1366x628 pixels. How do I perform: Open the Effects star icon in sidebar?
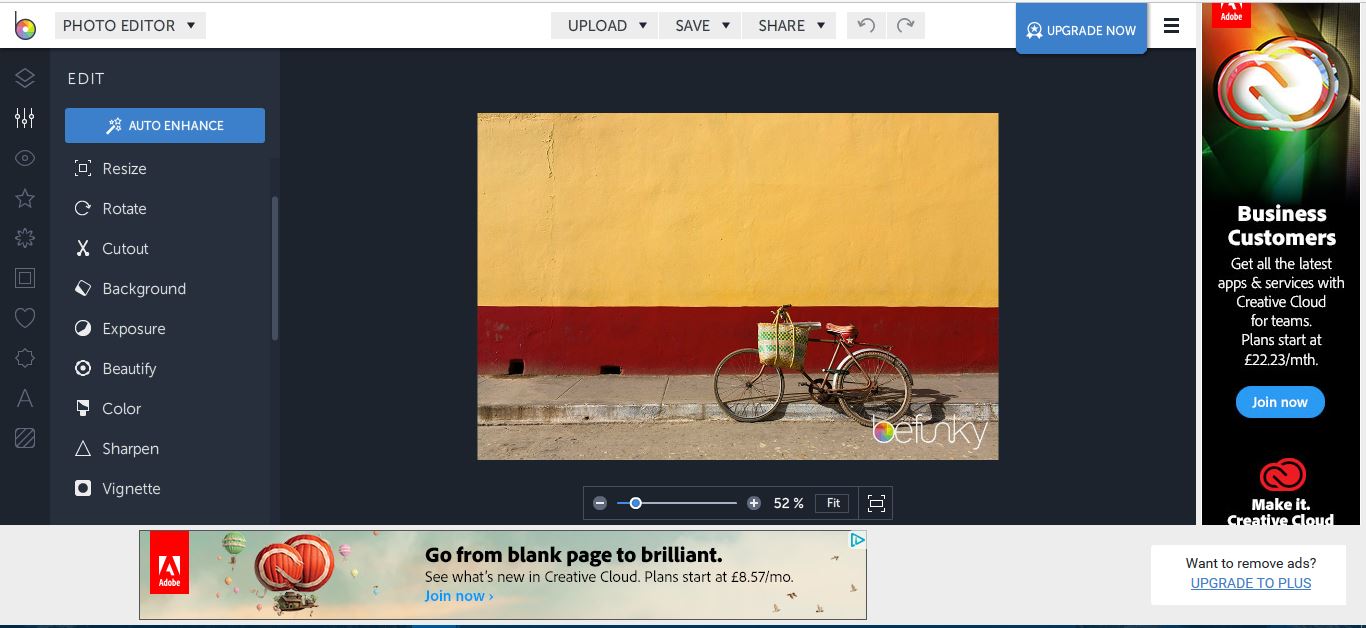[x=25, y=198]
